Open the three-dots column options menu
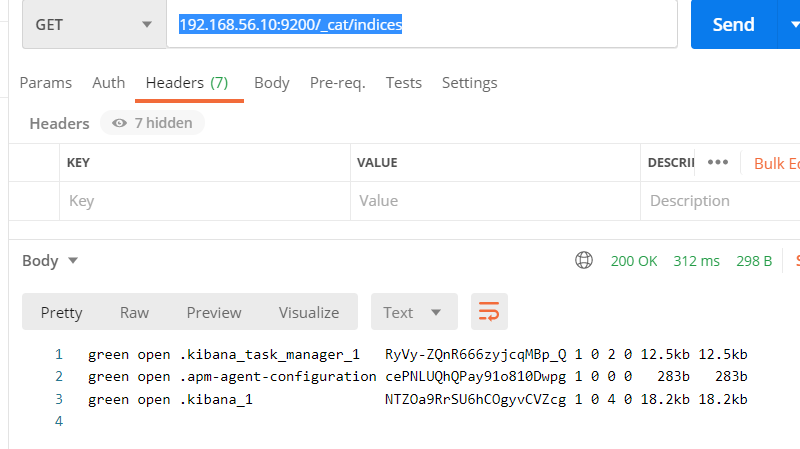 (718, 162)
